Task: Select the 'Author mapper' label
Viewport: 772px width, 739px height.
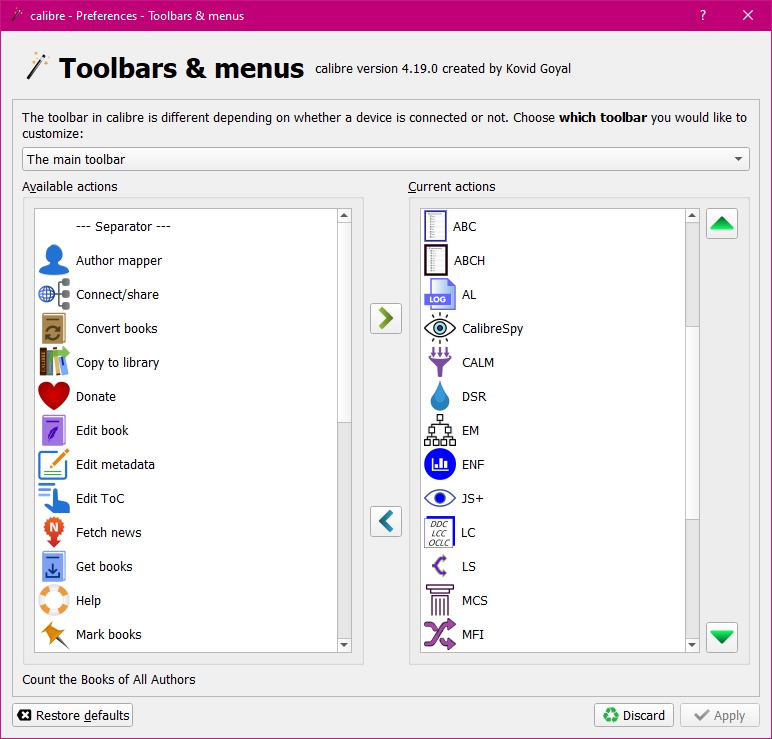Action: pyautogui.click(x=119, y=260)
